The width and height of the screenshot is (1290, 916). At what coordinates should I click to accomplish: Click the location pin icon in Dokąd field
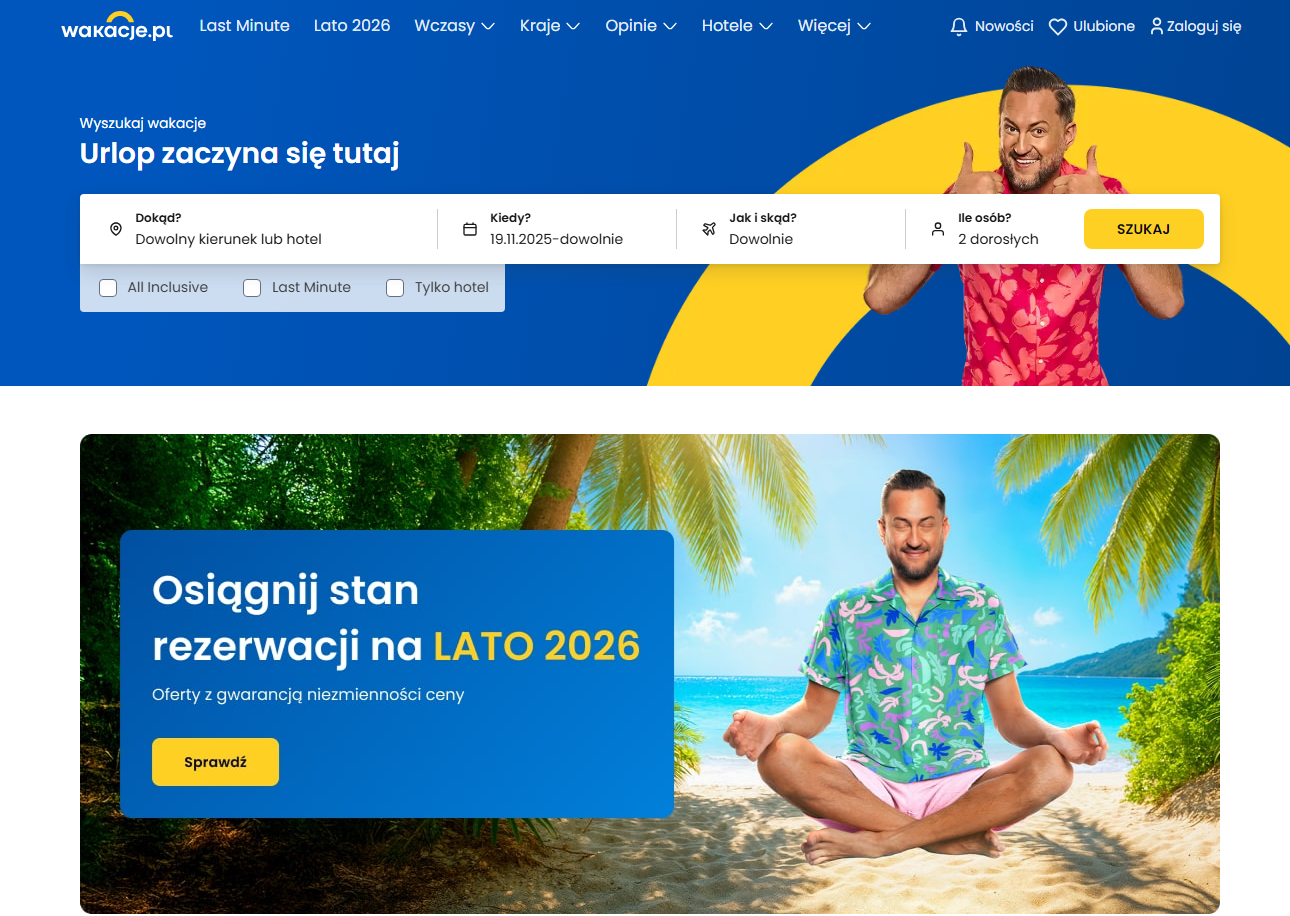click(x=115, y=229)
